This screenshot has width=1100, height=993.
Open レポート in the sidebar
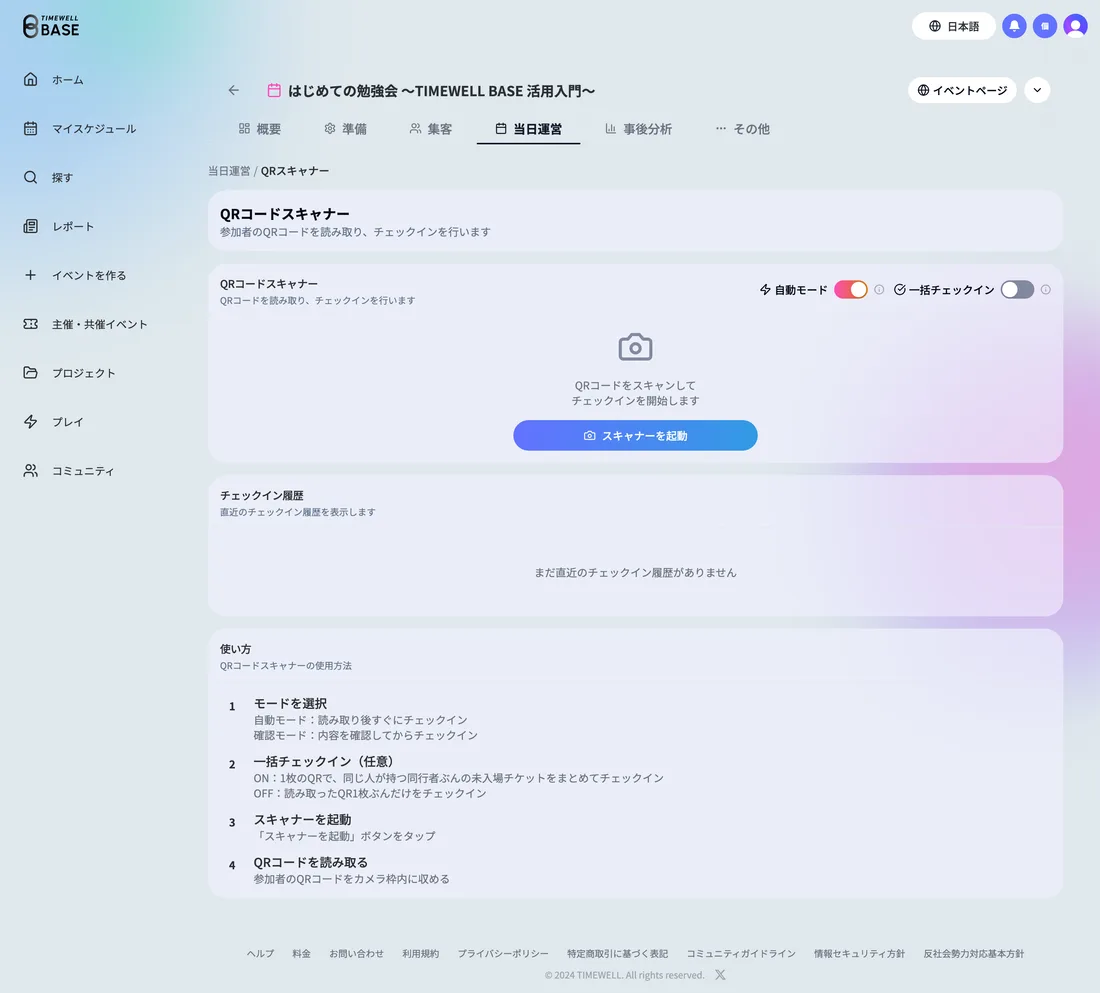pos(72,226)
